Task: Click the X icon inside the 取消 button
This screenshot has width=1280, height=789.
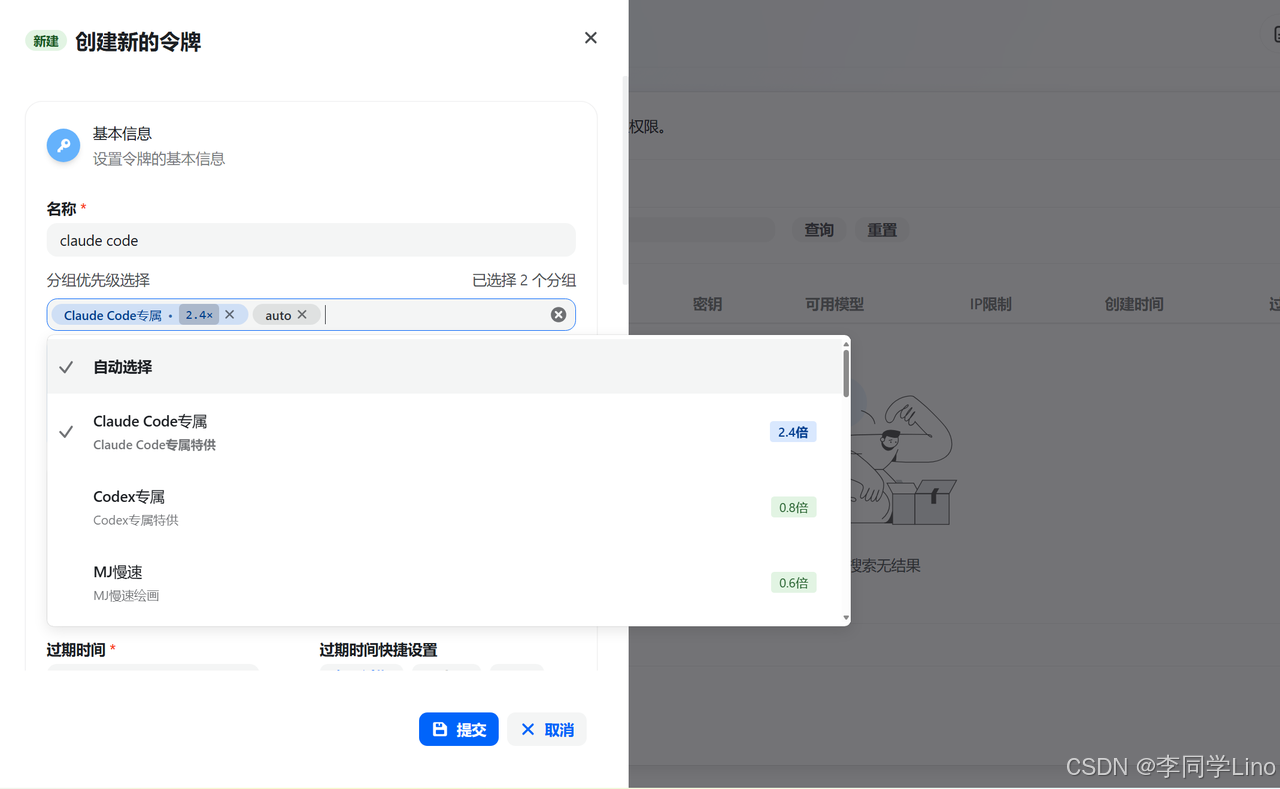Action: pos(528,729)
